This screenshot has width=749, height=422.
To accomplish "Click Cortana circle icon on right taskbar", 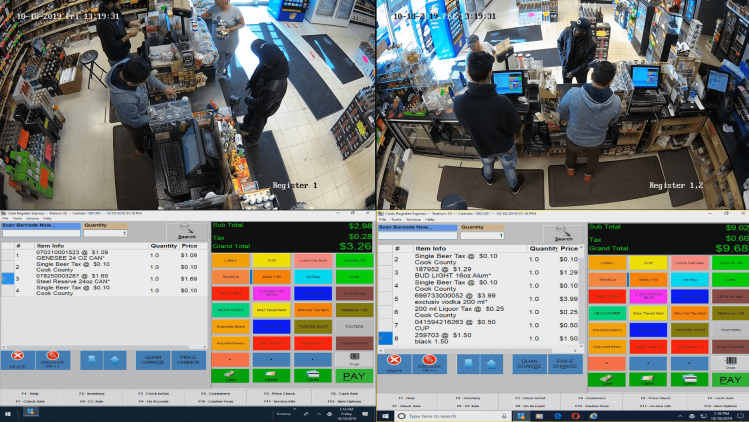I will point(402,416).
